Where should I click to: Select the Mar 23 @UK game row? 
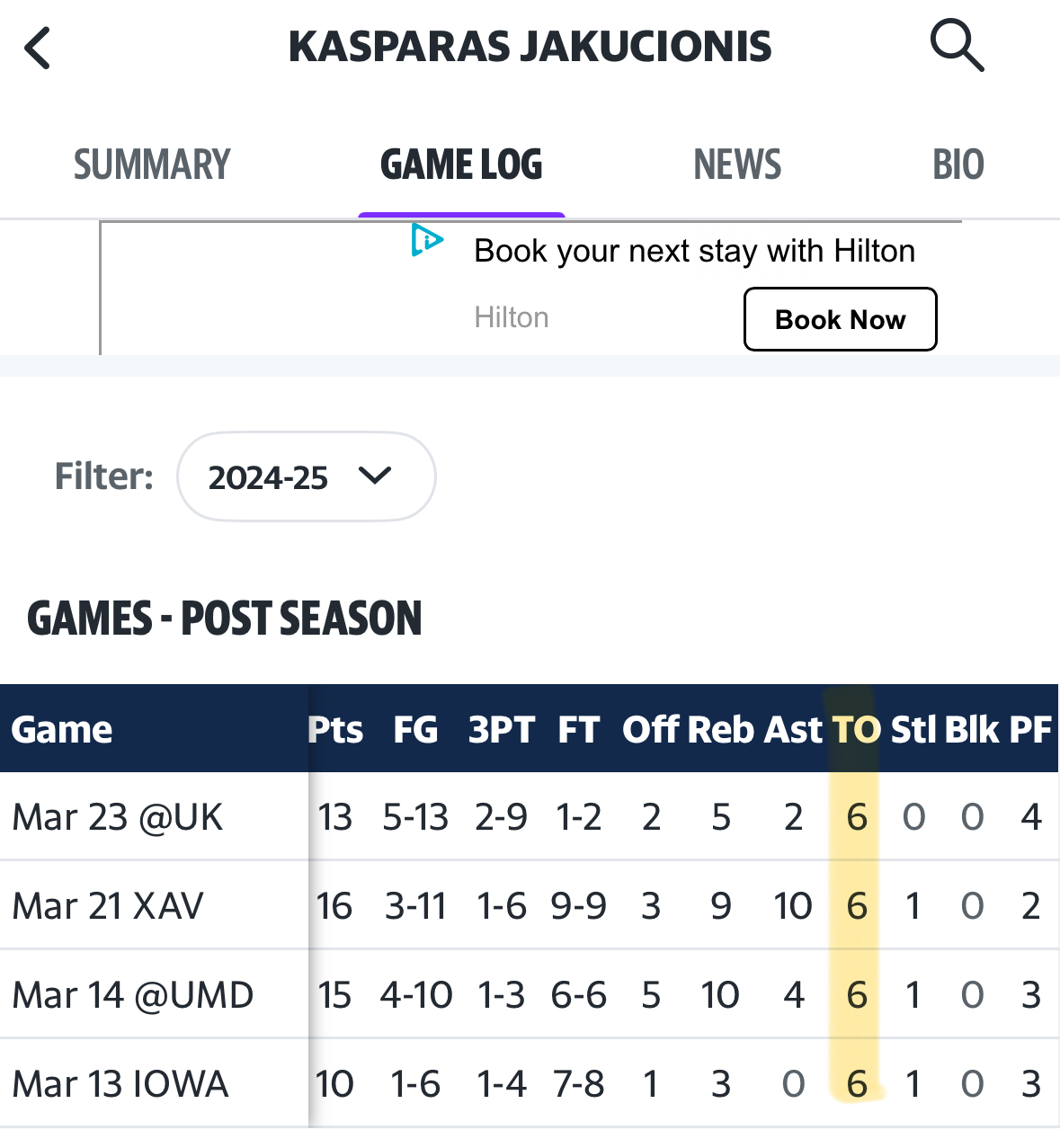[x=118, y=817]
